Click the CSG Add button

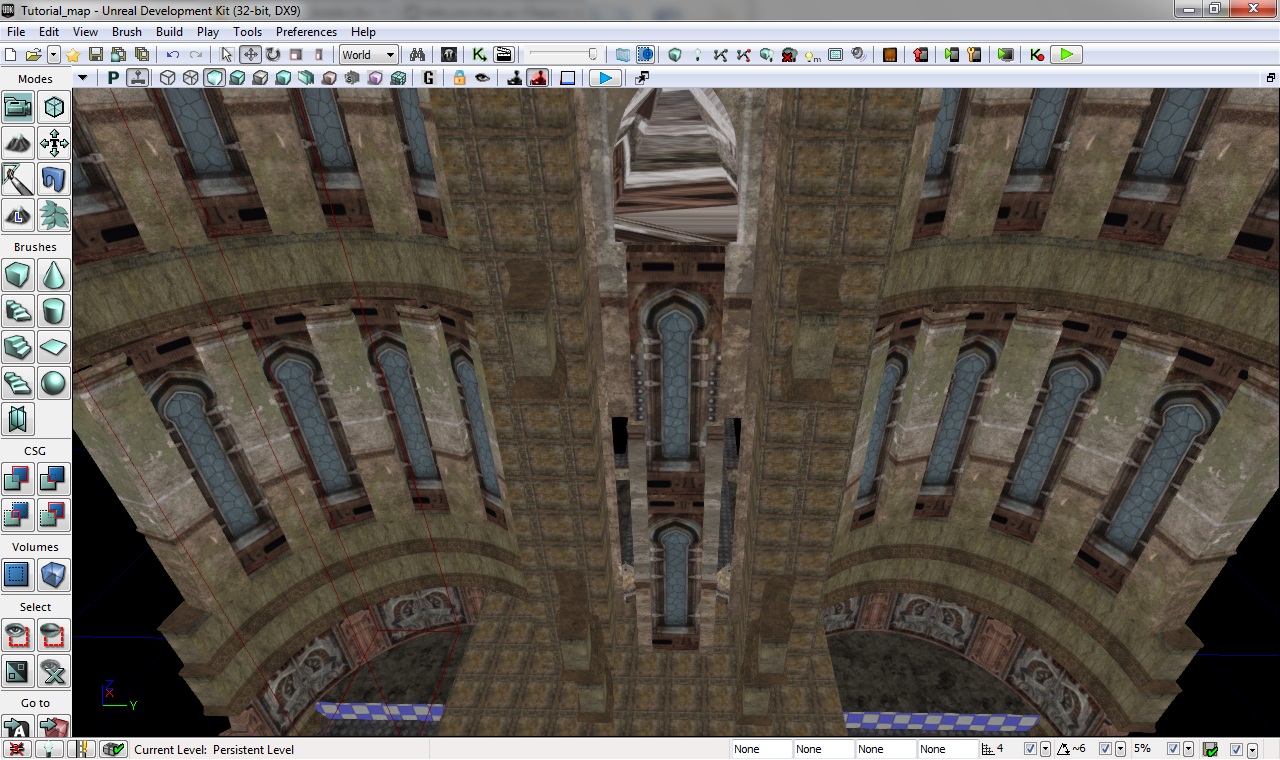(x=19, y=479)
